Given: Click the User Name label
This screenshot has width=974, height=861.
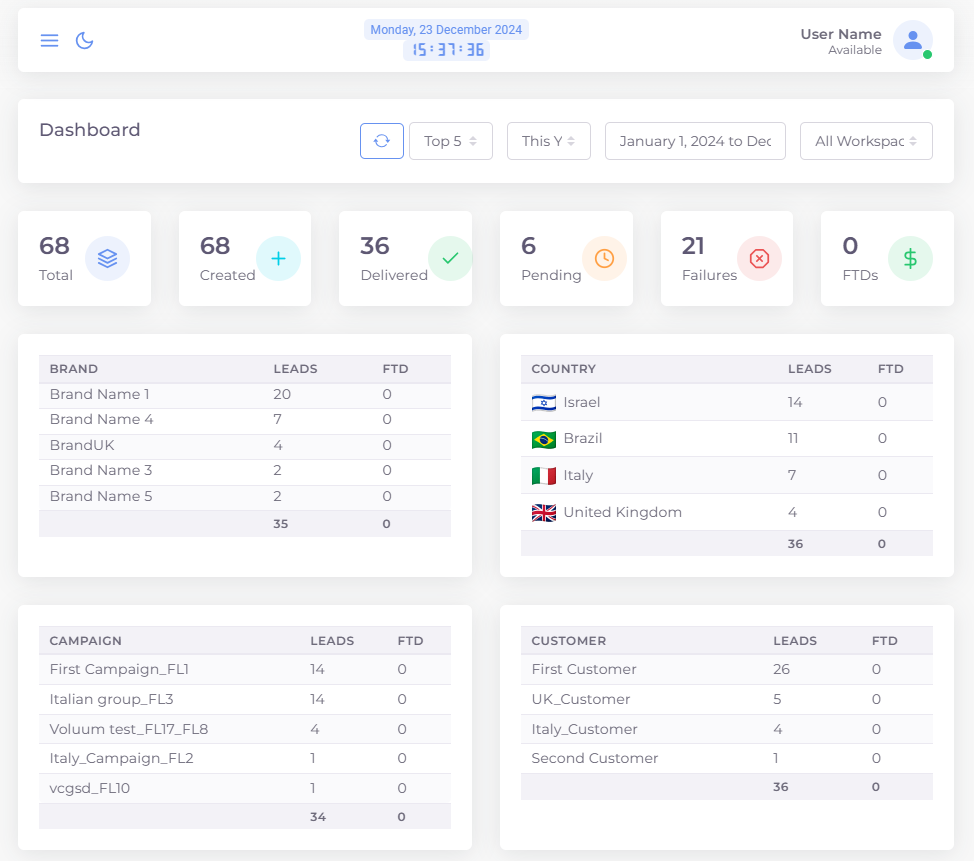Looking at the screenshot, I should point(840,34).
